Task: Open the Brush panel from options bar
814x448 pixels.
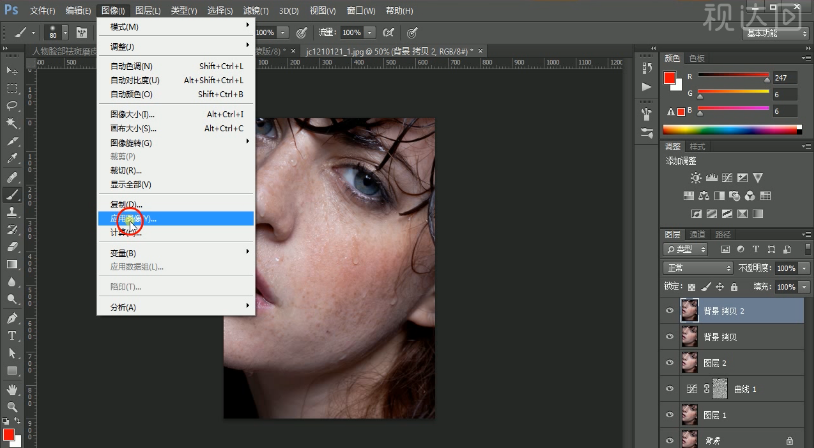Action: (x=82, y=33)
